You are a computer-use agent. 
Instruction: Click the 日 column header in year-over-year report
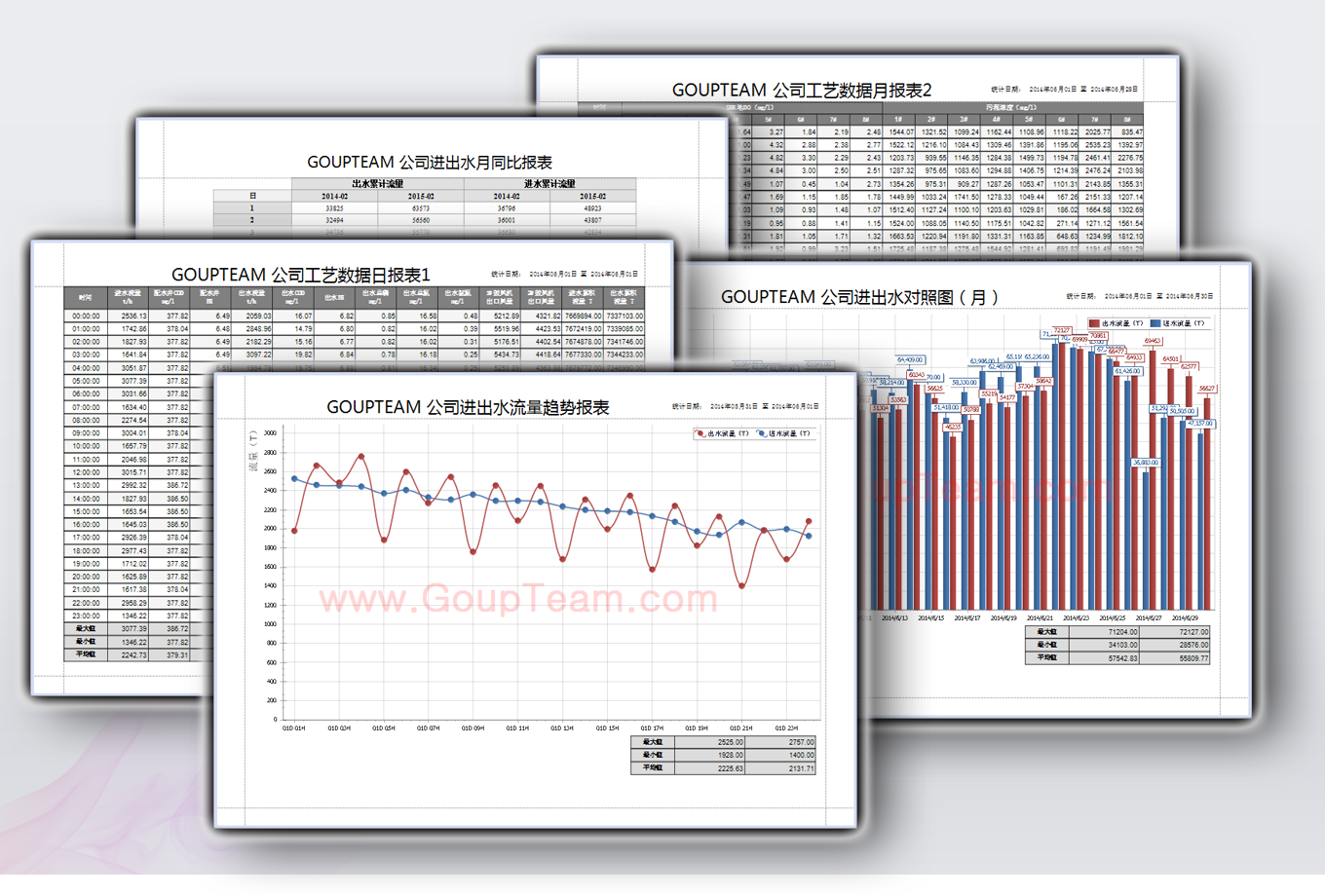pyautogui.click(x=252, y=196)
